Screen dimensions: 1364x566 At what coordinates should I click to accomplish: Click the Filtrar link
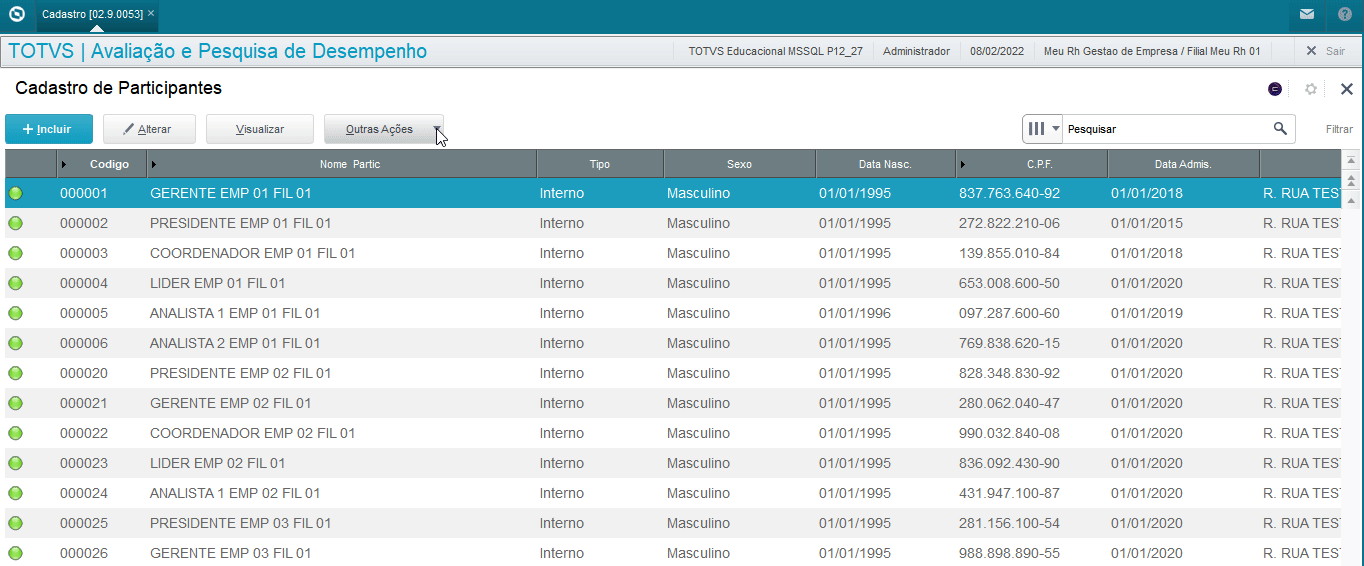tap(1339, 129)
